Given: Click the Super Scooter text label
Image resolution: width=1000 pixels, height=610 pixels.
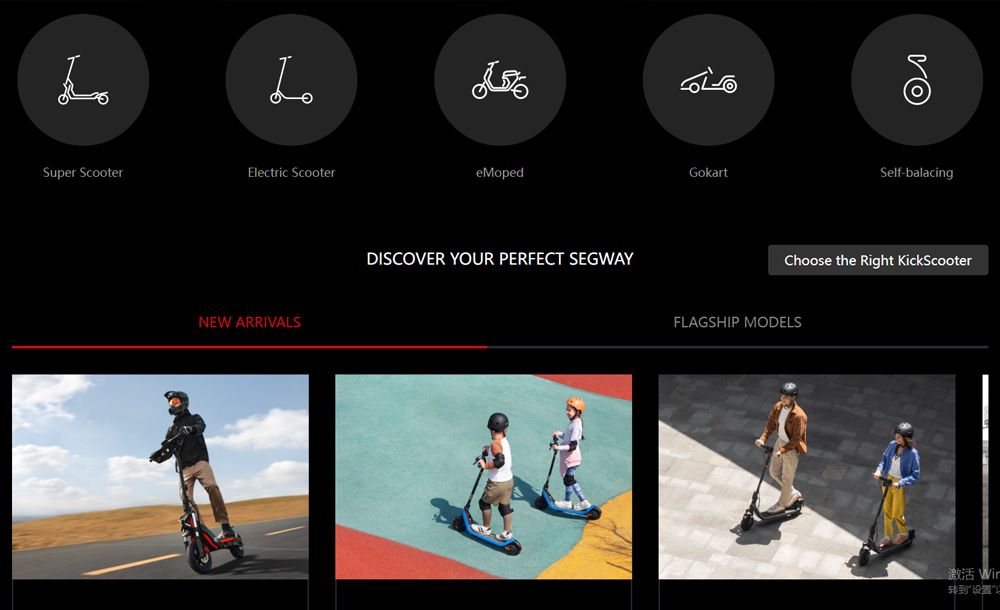Looking at the screenshot, I should tap(83, 172).
